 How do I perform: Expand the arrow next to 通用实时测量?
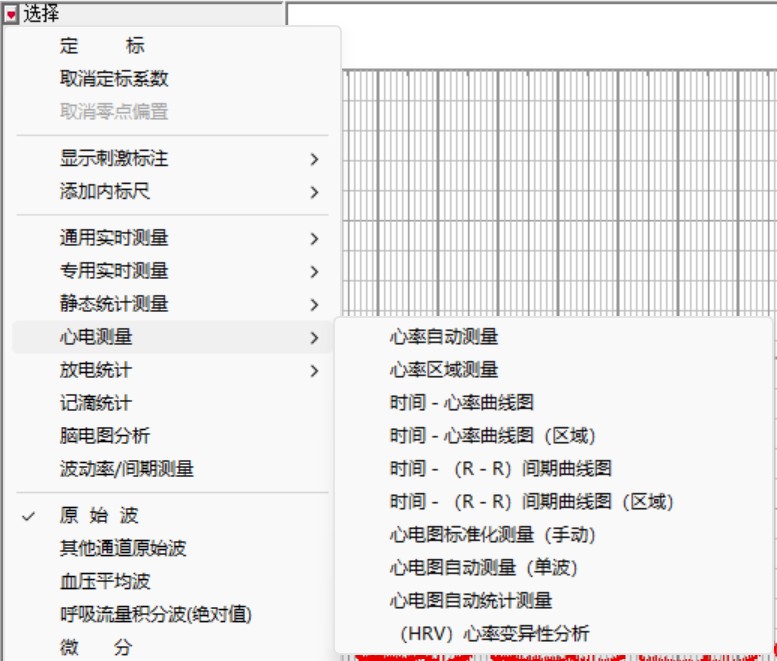[314, 239]
